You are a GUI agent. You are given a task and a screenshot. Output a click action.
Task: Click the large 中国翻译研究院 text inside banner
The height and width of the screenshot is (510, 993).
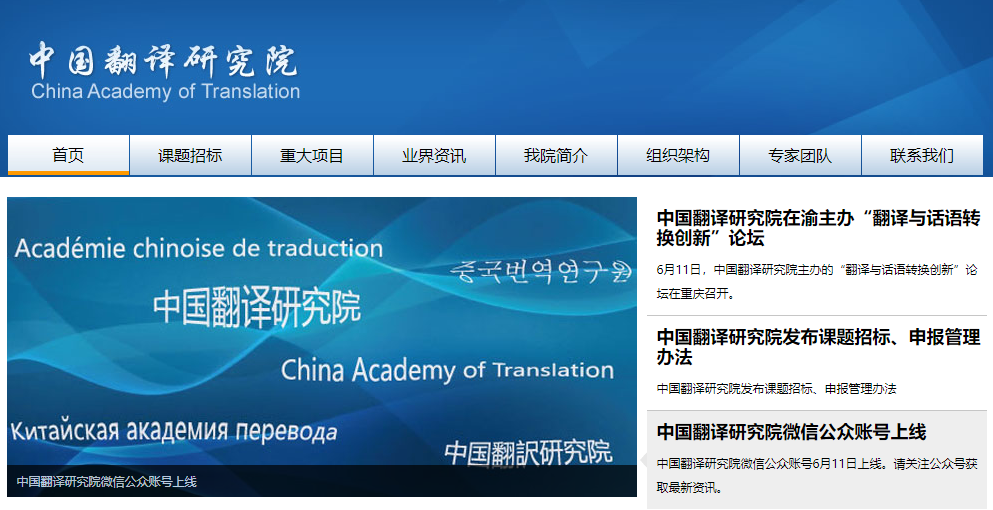pyautogui.click(x=257, y=307)
